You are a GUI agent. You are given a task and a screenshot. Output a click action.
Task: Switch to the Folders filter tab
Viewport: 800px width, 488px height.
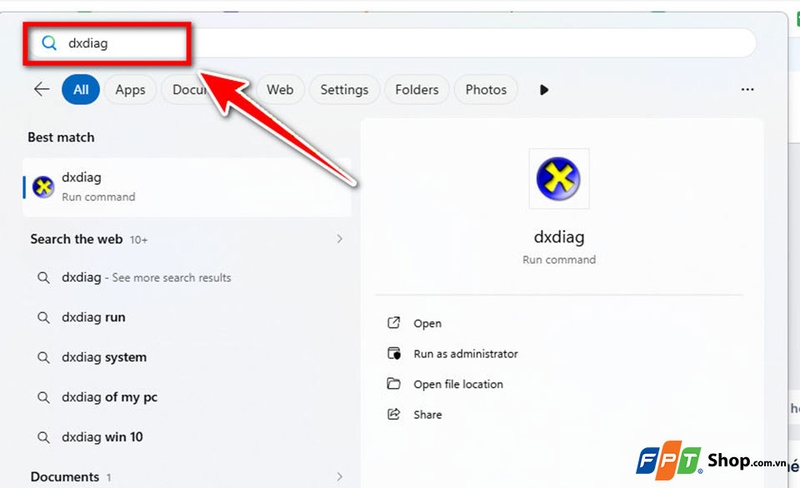[x=417, y=89]
